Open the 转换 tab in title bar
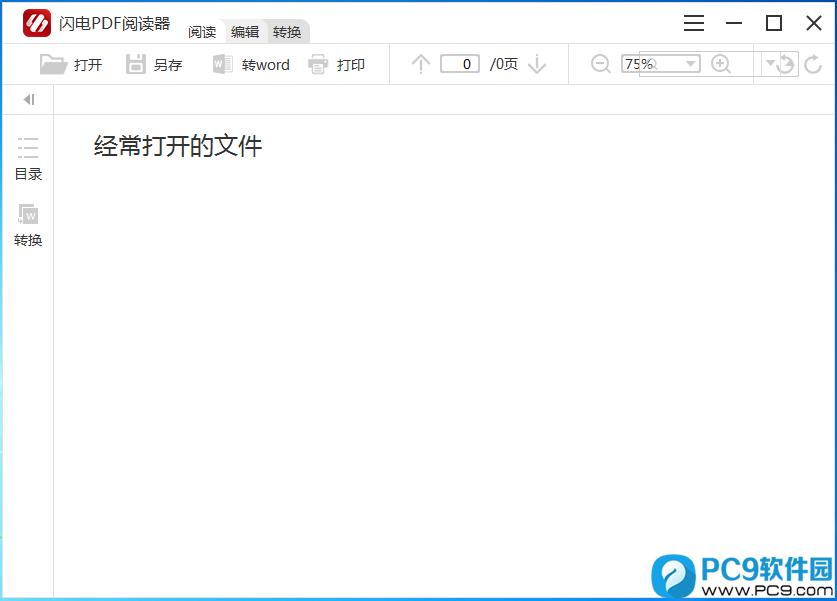Screen dimensions: 837x601 (x=287, y=32)
